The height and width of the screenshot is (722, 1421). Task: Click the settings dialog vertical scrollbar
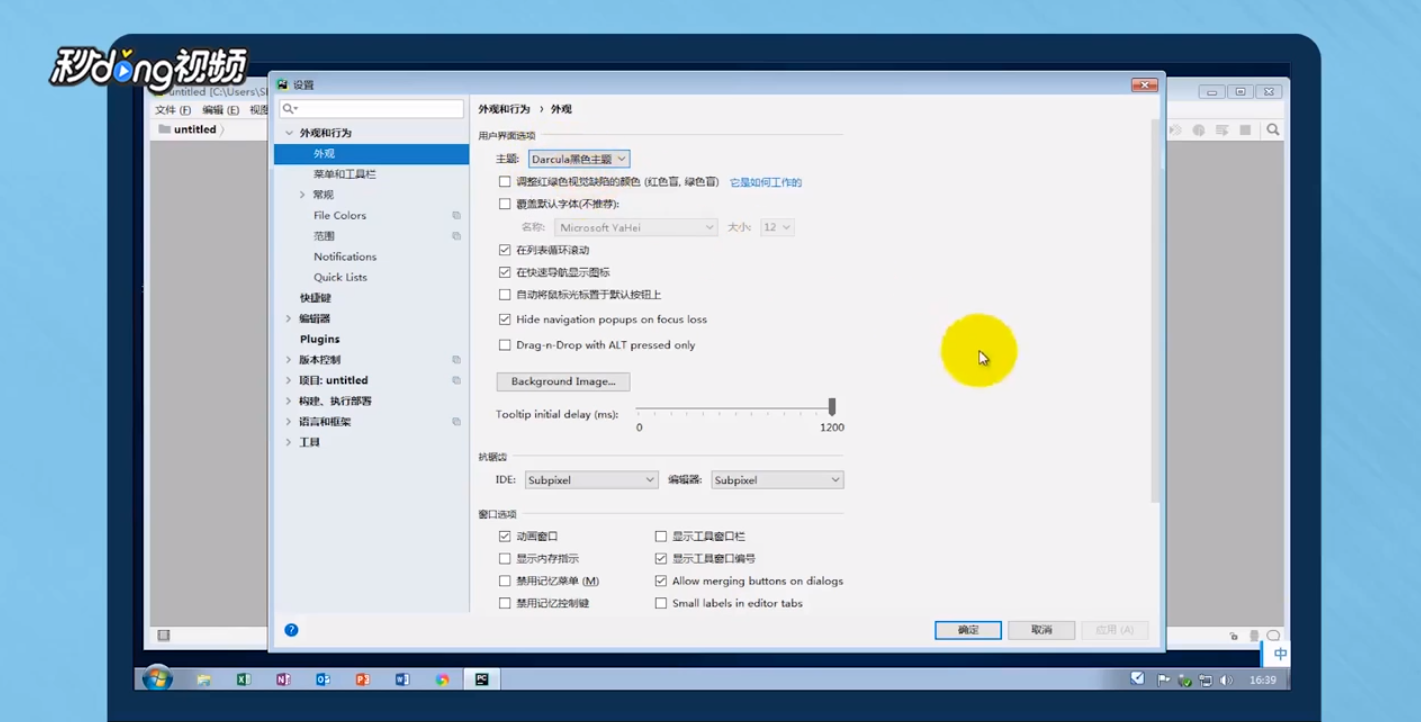point(1156,310)
